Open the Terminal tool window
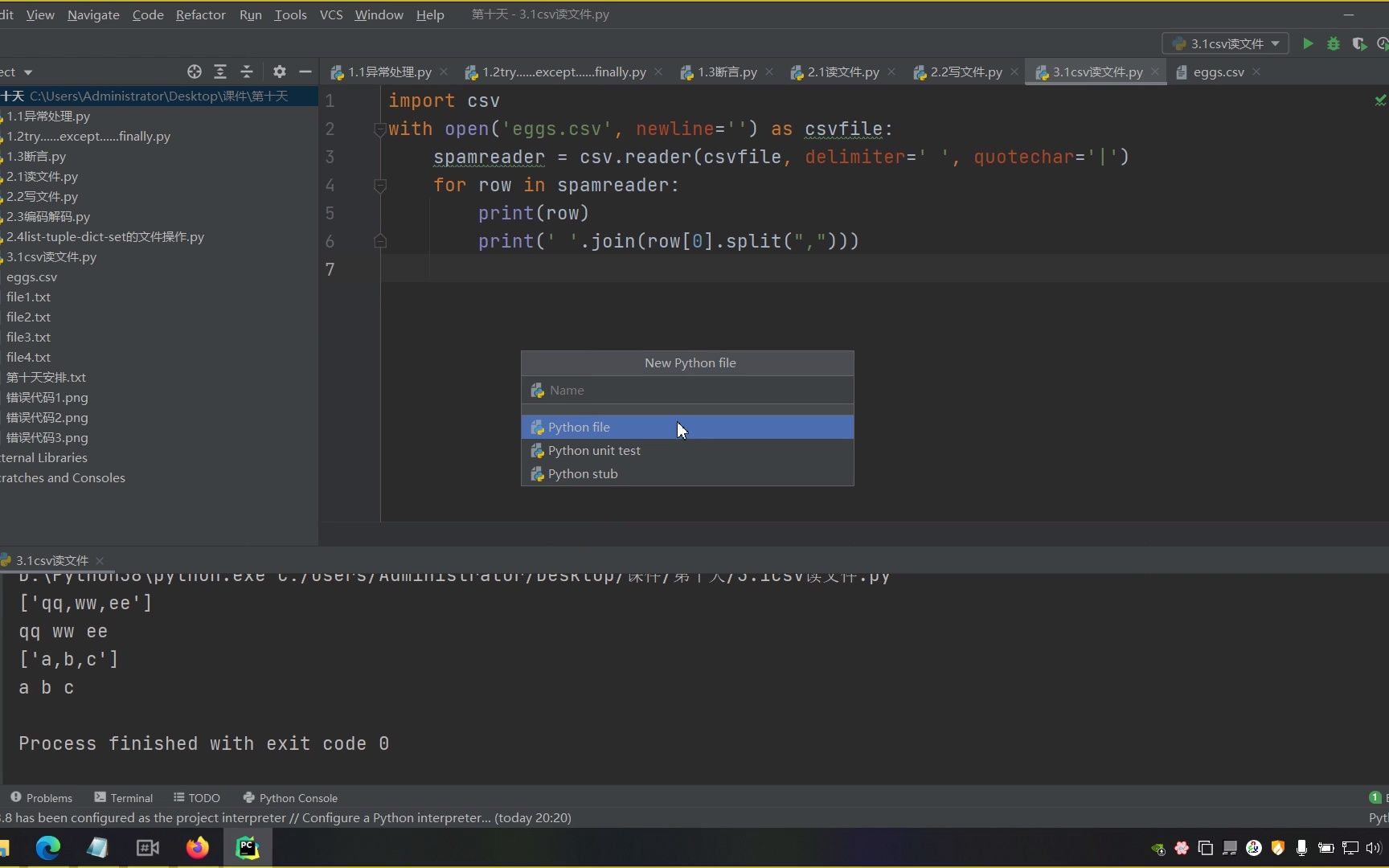This screenshot has width=1389, height=868. (x=123, y=797)
